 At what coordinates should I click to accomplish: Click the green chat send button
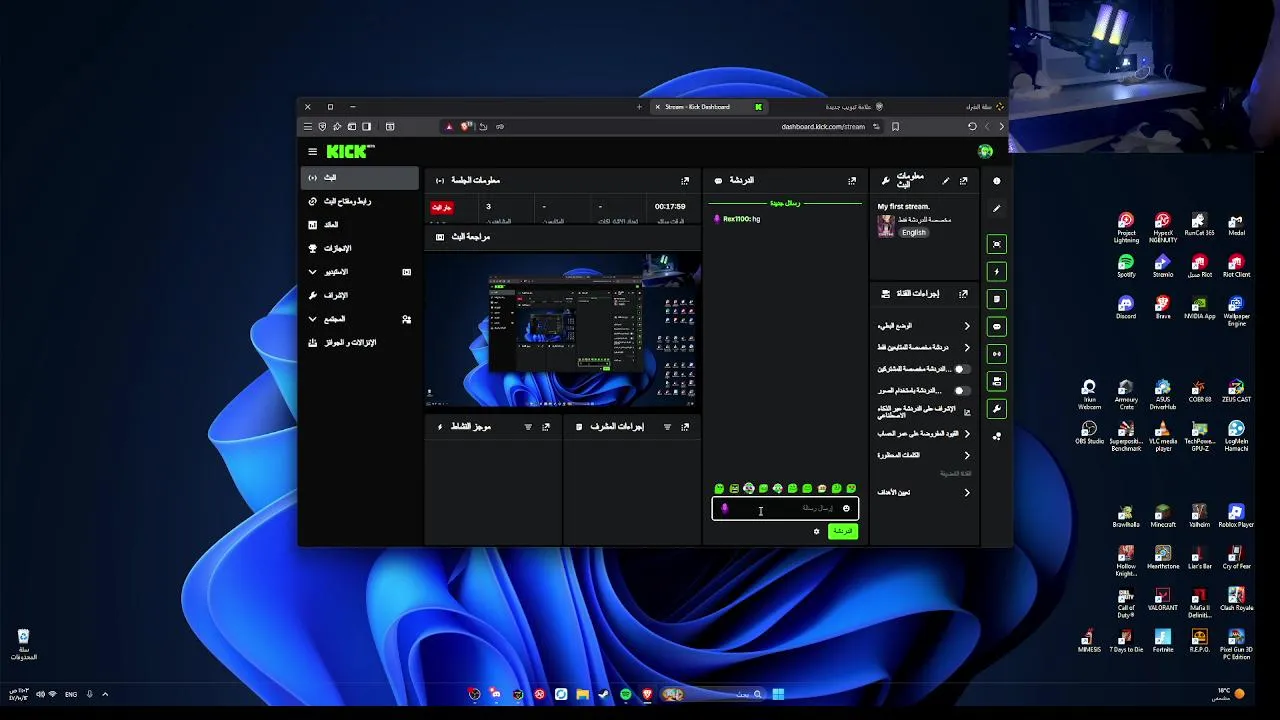pyautogui.click(x=843, y=531)
